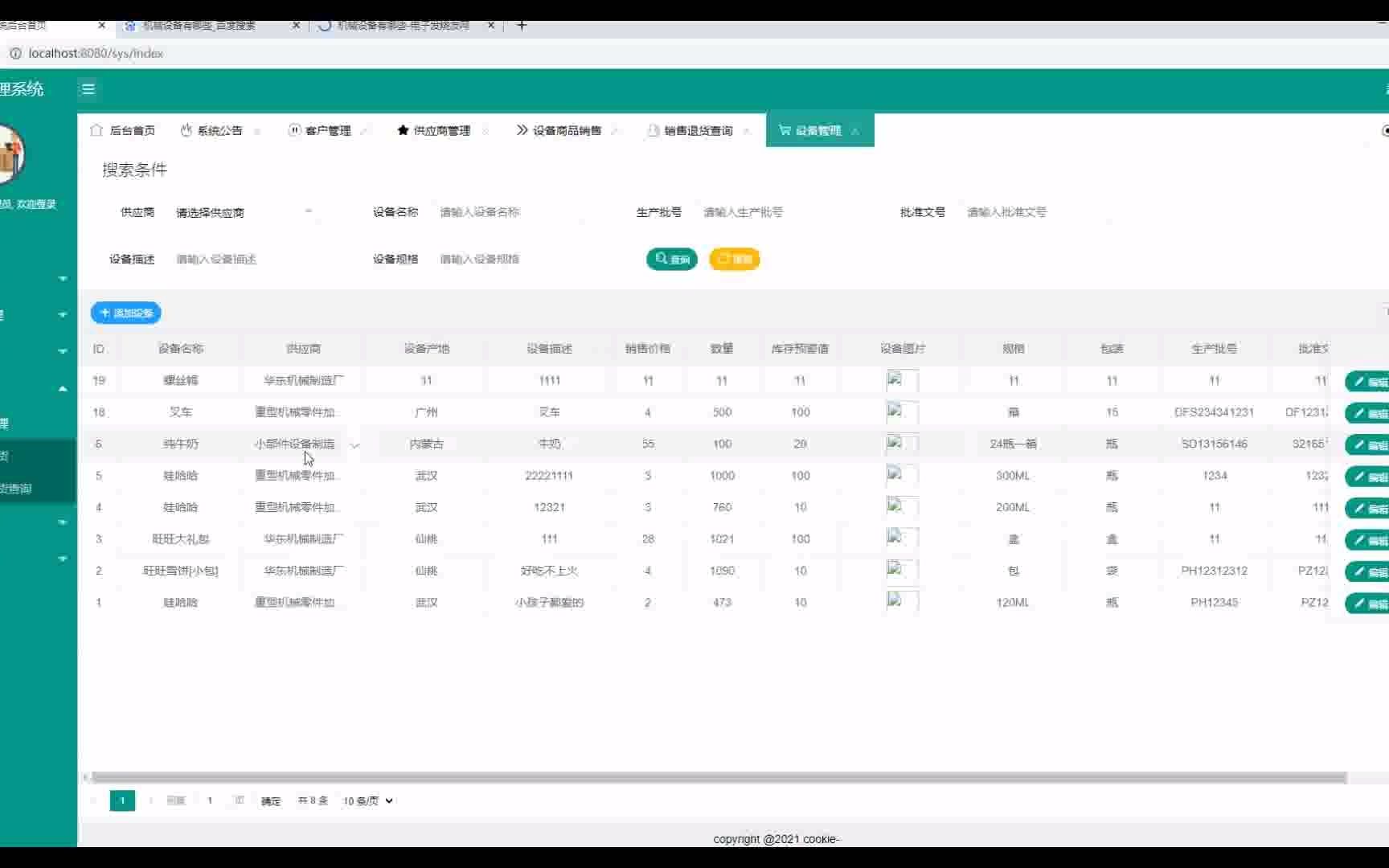Select the 退货查询 sidebar menu item
The height and width of the screenshot is (868, 1389).
click(x=38, y=489)
